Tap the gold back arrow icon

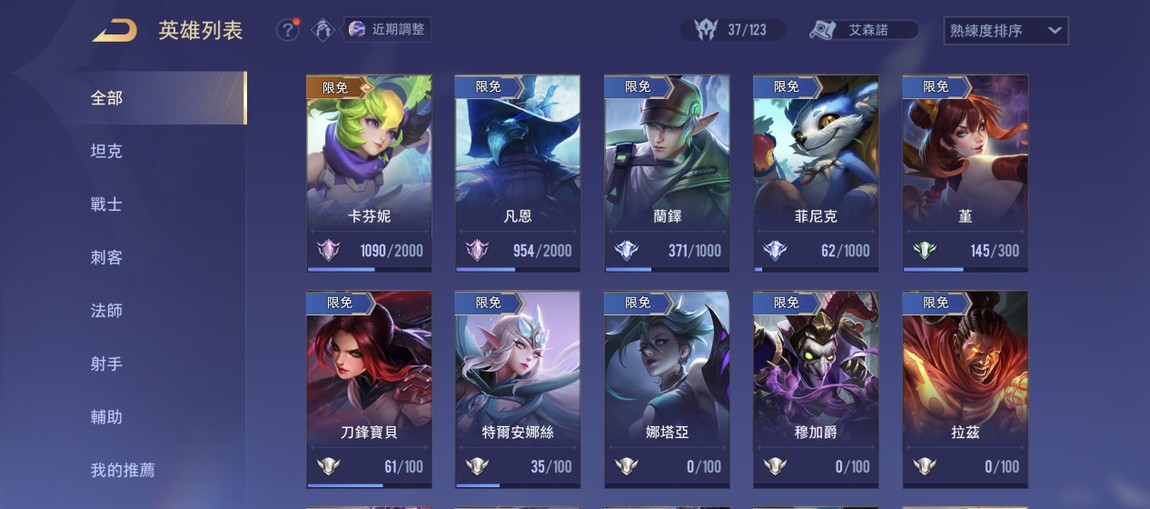114,31
